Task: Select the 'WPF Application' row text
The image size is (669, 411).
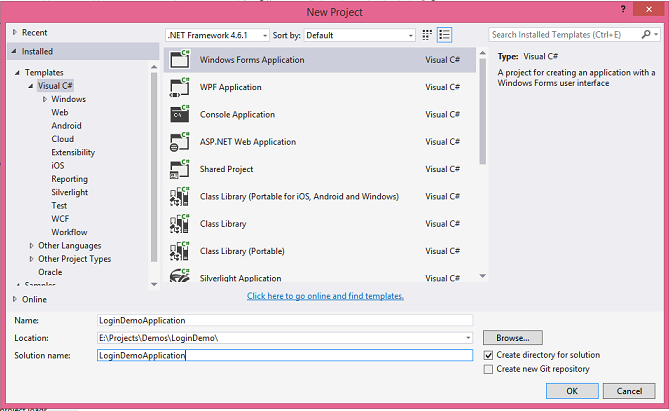Action: click(230, 87)
